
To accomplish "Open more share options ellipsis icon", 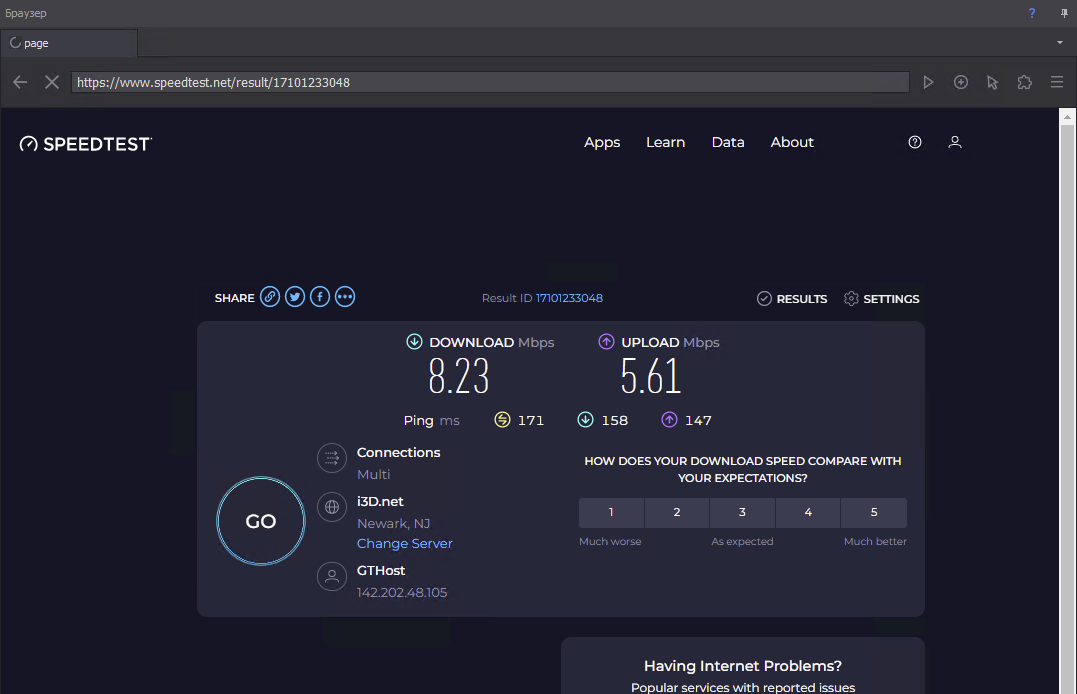I will coord(345,297).
